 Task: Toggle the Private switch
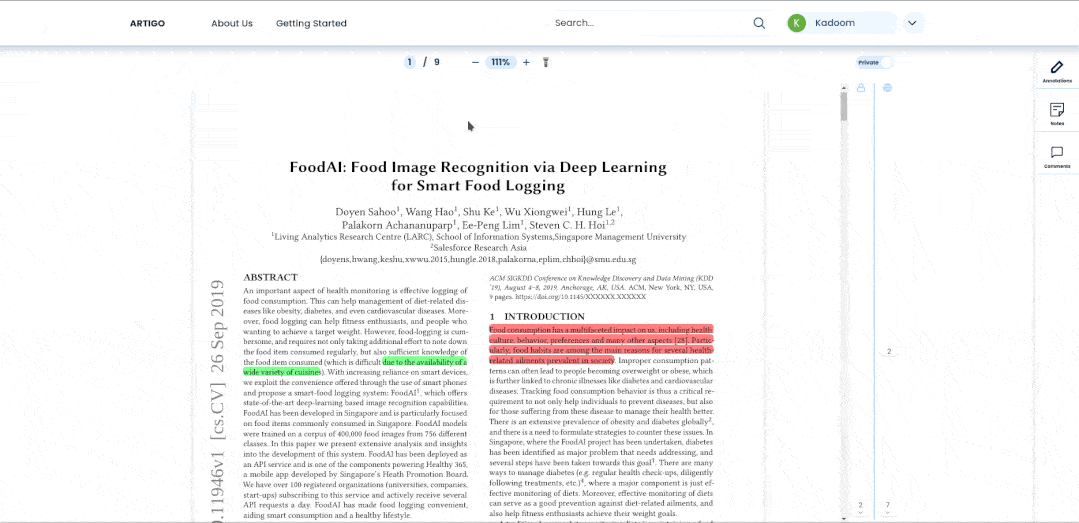click(875, 62)
